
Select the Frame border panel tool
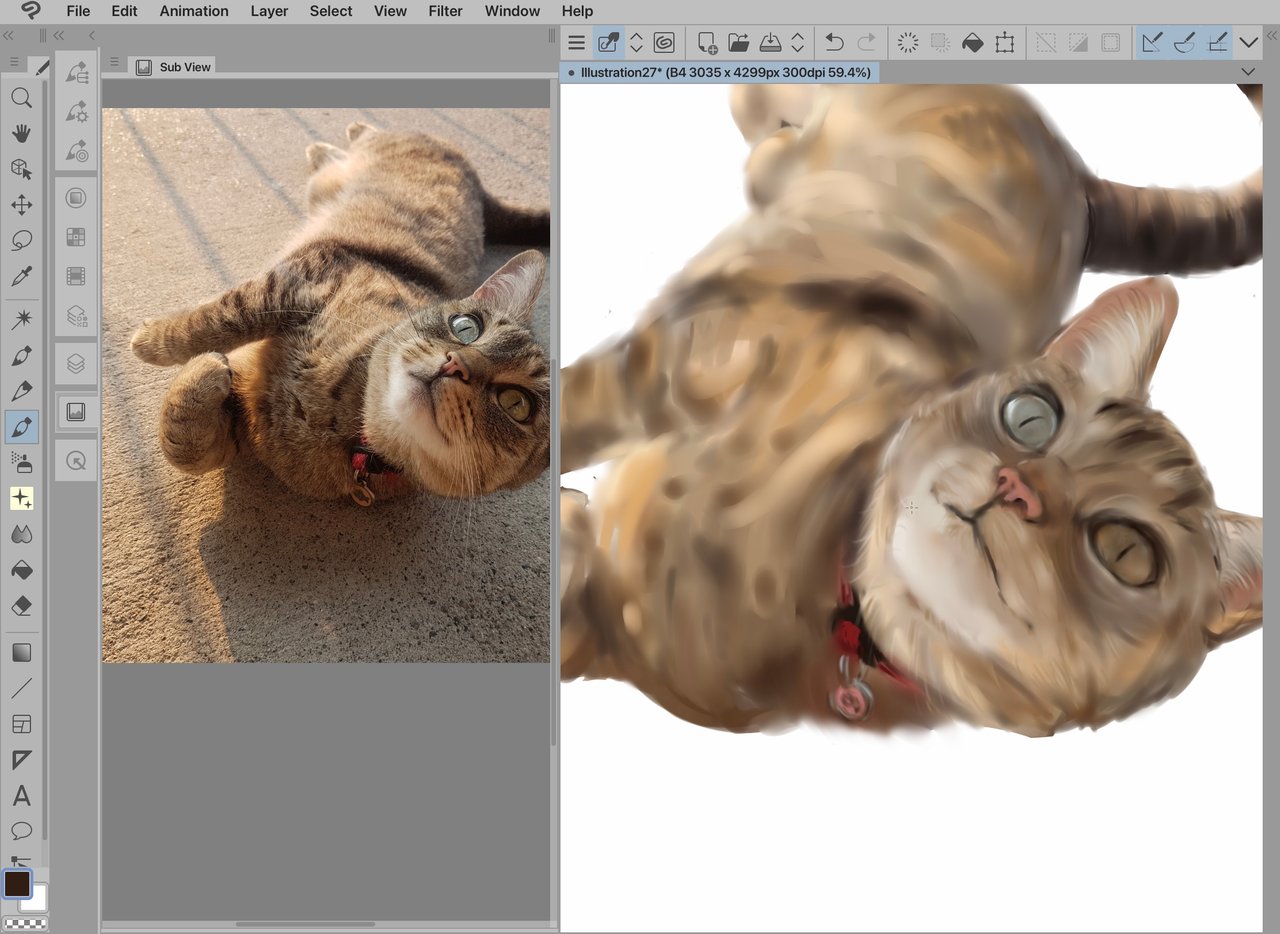point(21,724)
